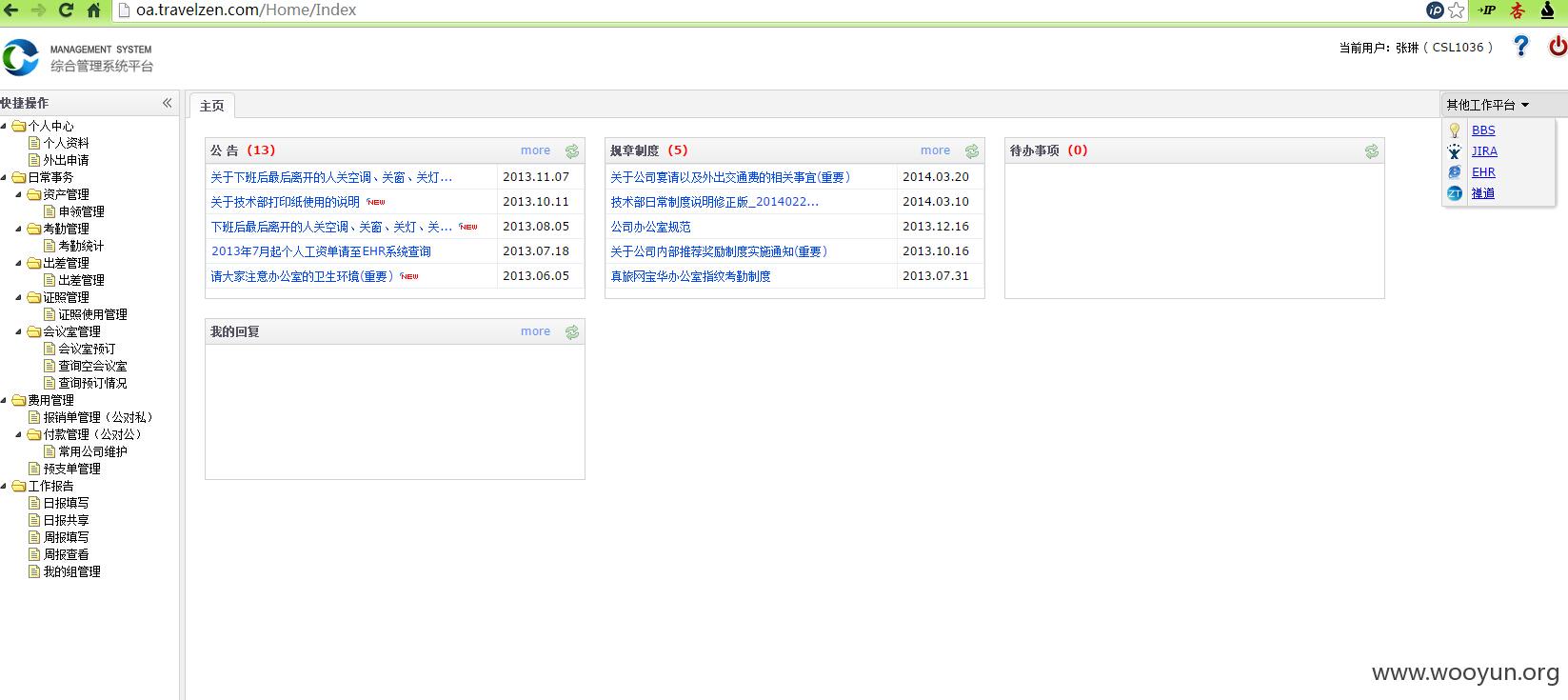Refresh the 规章制度 panel
This screenshot has height=700, width=1568.
(972, 151)
